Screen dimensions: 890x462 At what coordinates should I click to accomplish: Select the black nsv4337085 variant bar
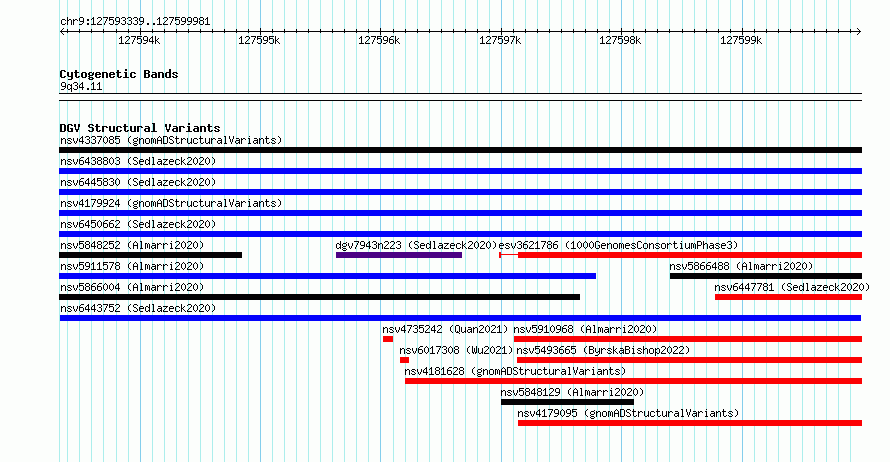460,150
